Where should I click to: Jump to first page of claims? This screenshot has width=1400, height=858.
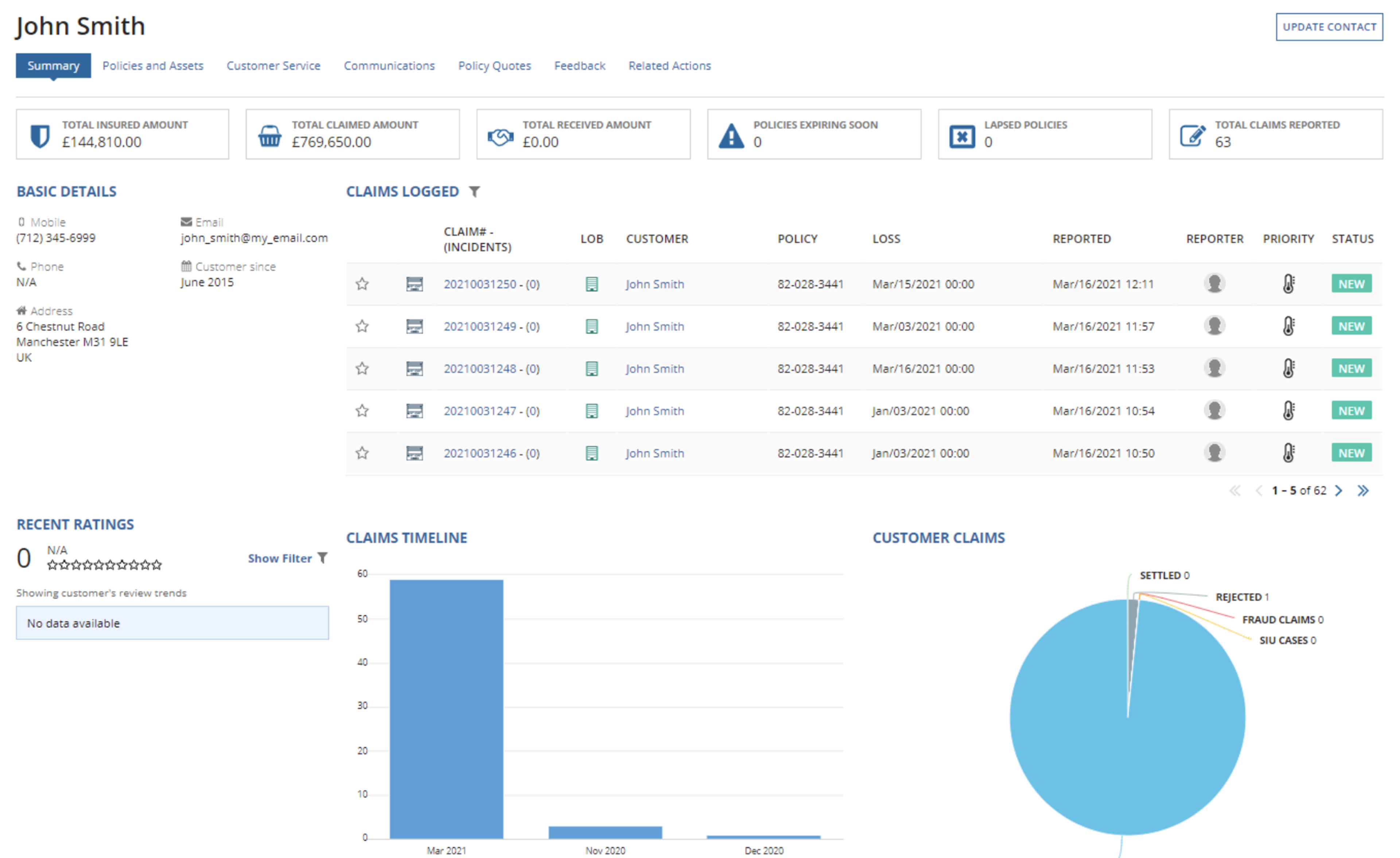pos(1235,491)
